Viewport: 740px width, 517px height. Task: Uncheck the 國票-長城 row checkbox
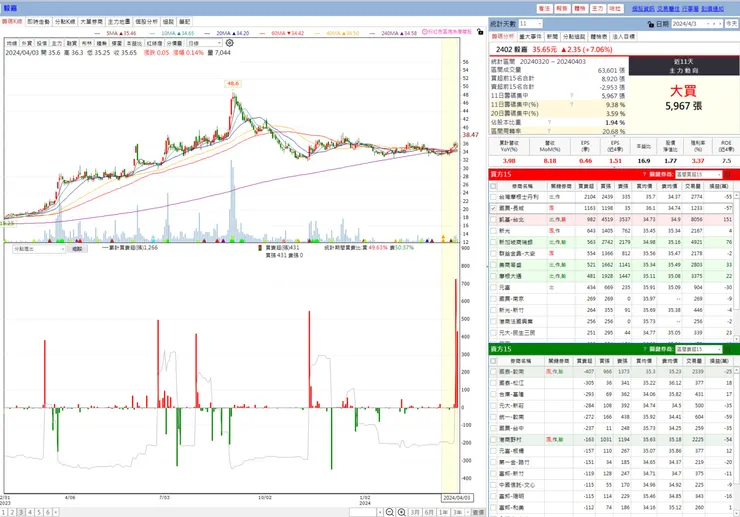[x=493, y=208]
